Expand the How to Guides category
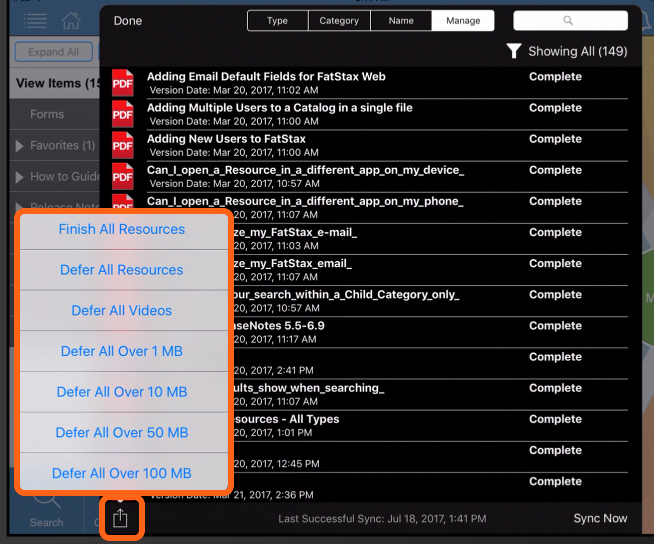Image resolution: width=654 pixels, height=544 pixels. 19,177
